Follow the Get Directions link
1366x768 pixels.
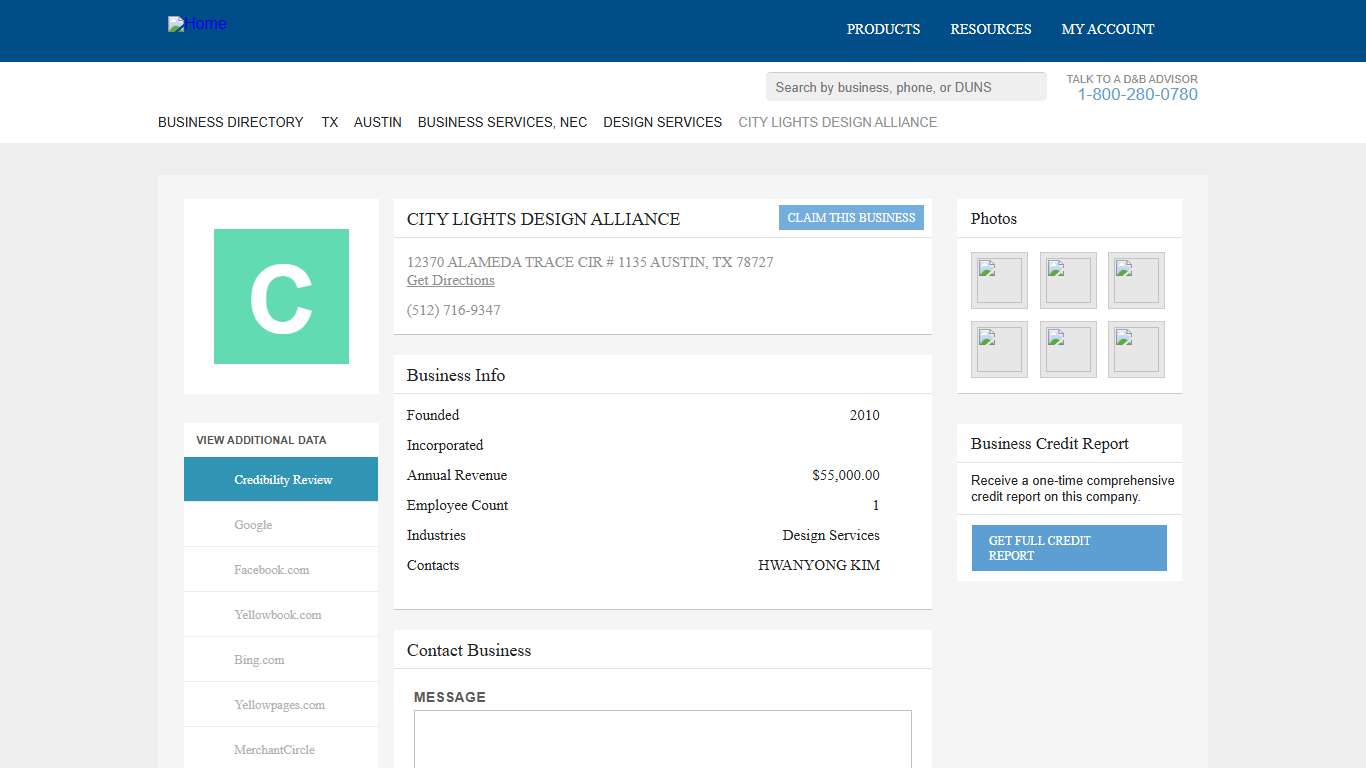(x=450, y=281)
